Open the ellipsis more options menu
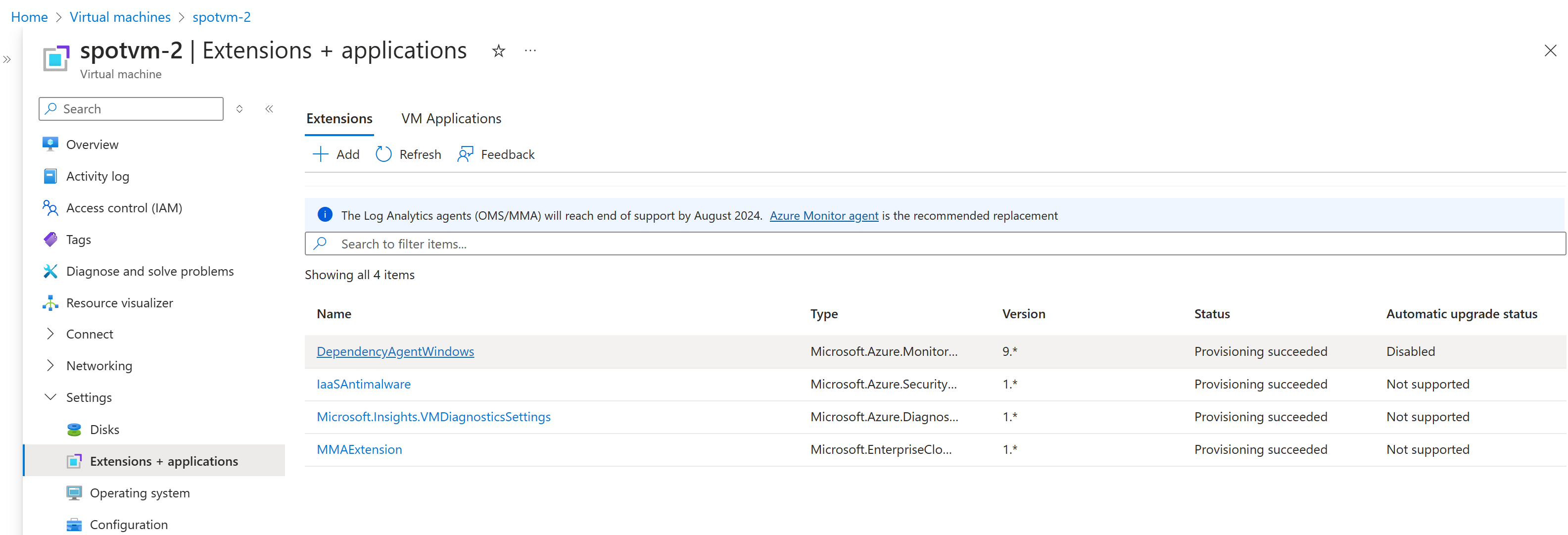The height and width of the screenshot is (535, 1568). point(529,50)
